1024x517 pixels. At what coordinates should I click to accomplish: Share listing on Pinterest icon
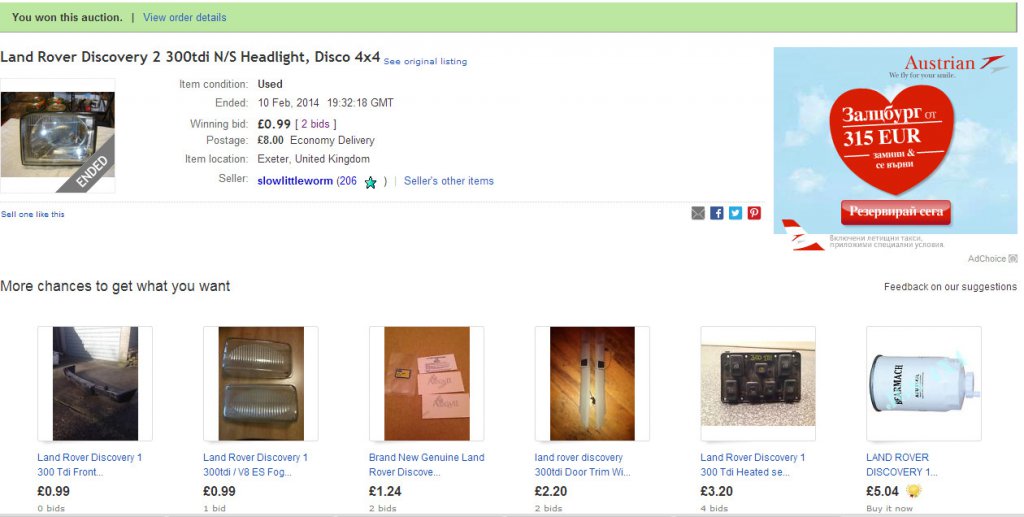[x=754, y=213]
